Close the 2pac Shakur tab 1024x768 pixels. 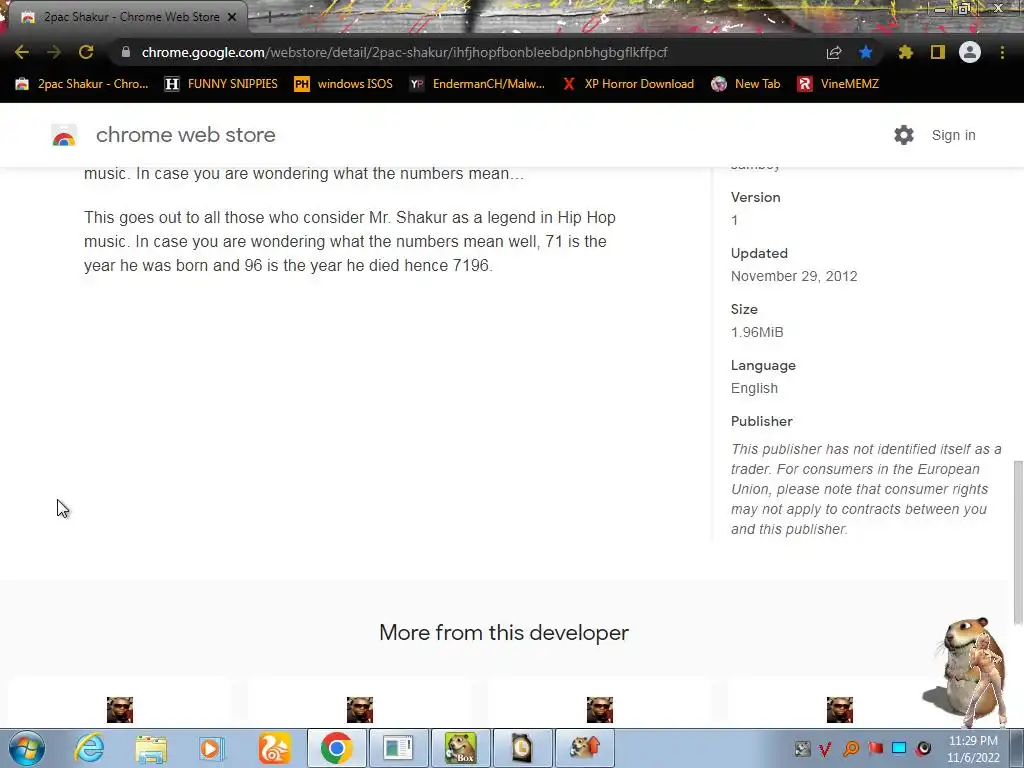[x=232, y=17]
